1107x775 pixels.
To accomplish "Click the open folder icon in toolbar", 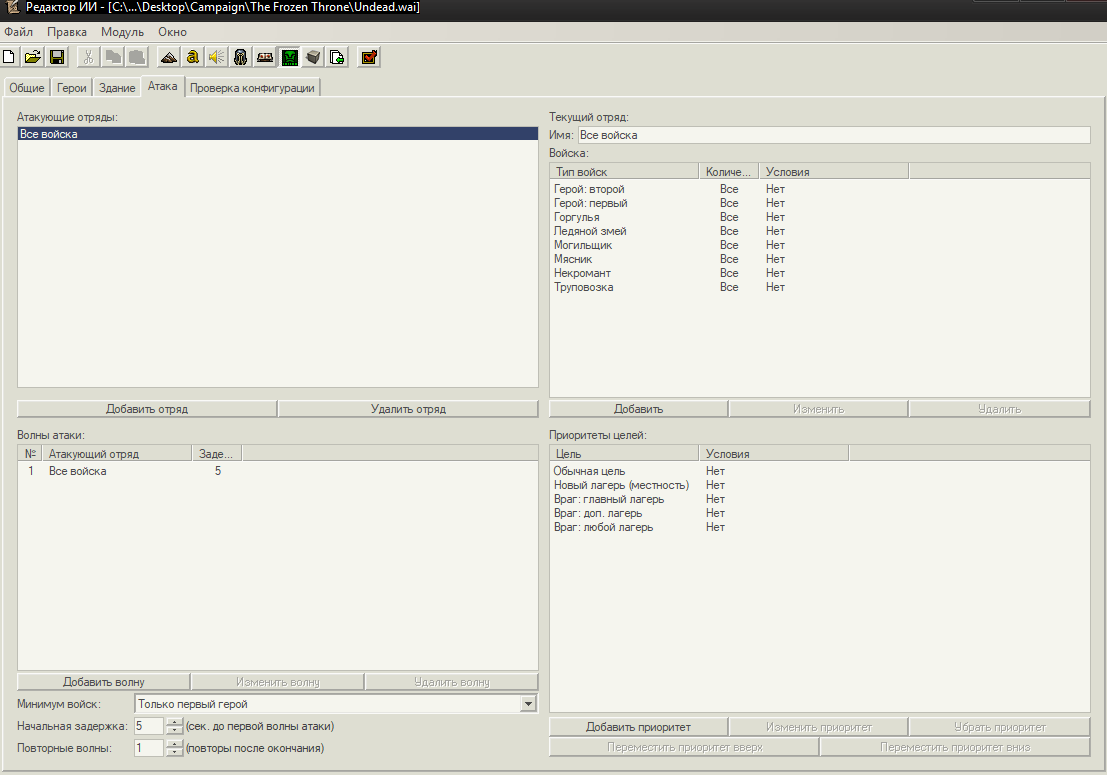I will (33, 57).
